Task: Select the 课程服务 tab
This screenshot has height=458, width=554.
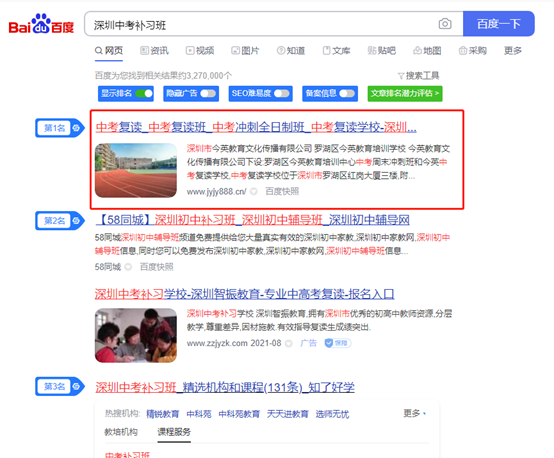Action: tap(174, 432)
